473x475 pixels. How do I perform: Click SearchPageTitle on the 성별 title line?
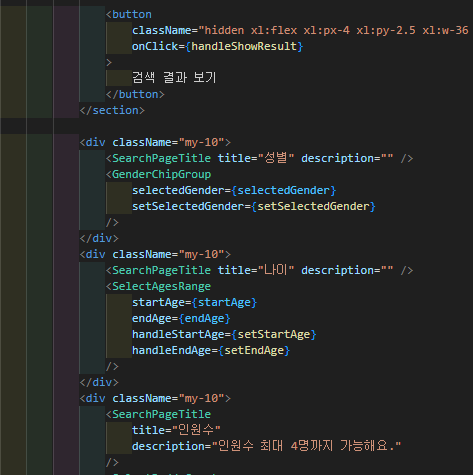click(161, 158)
